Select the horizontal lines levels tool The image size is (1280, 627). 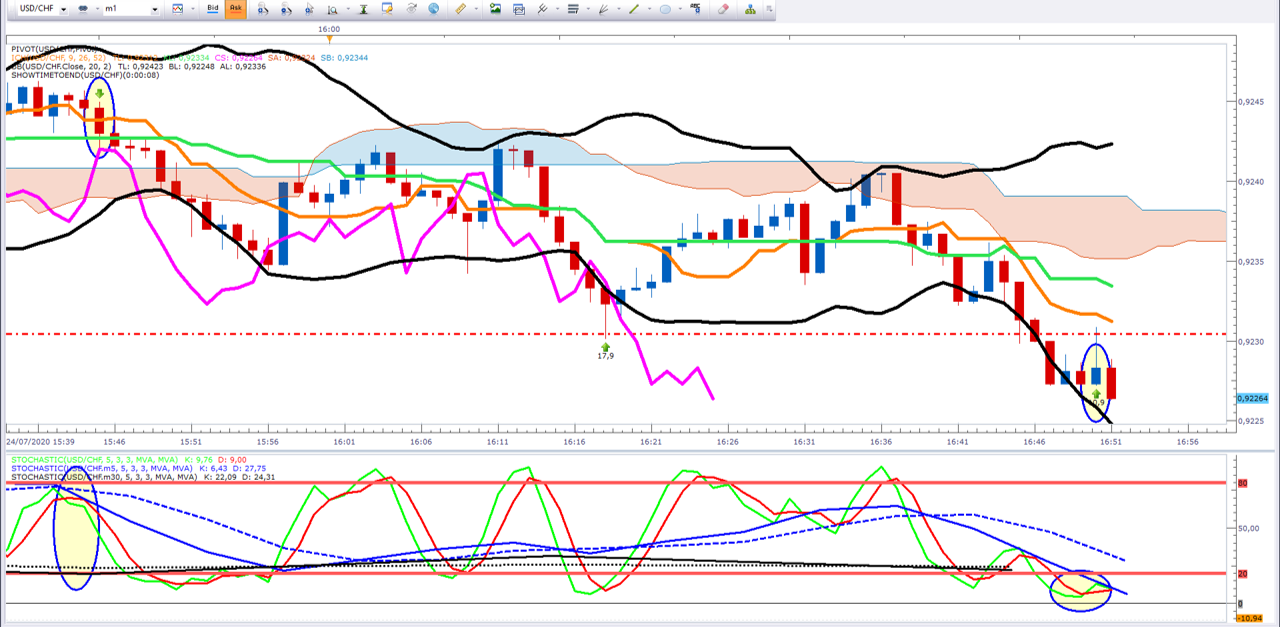[573, 9]
